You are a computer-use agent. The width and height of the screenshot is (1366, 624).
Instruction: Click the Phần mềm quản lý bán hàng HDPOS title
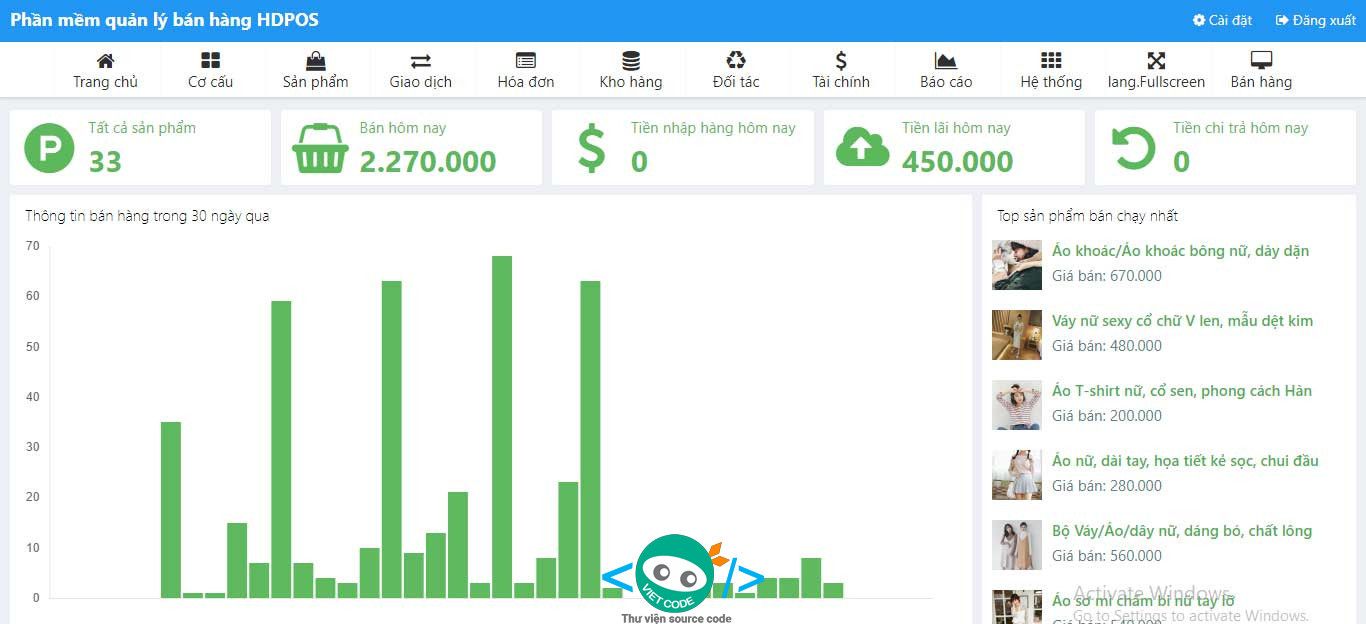coord(165,20)
